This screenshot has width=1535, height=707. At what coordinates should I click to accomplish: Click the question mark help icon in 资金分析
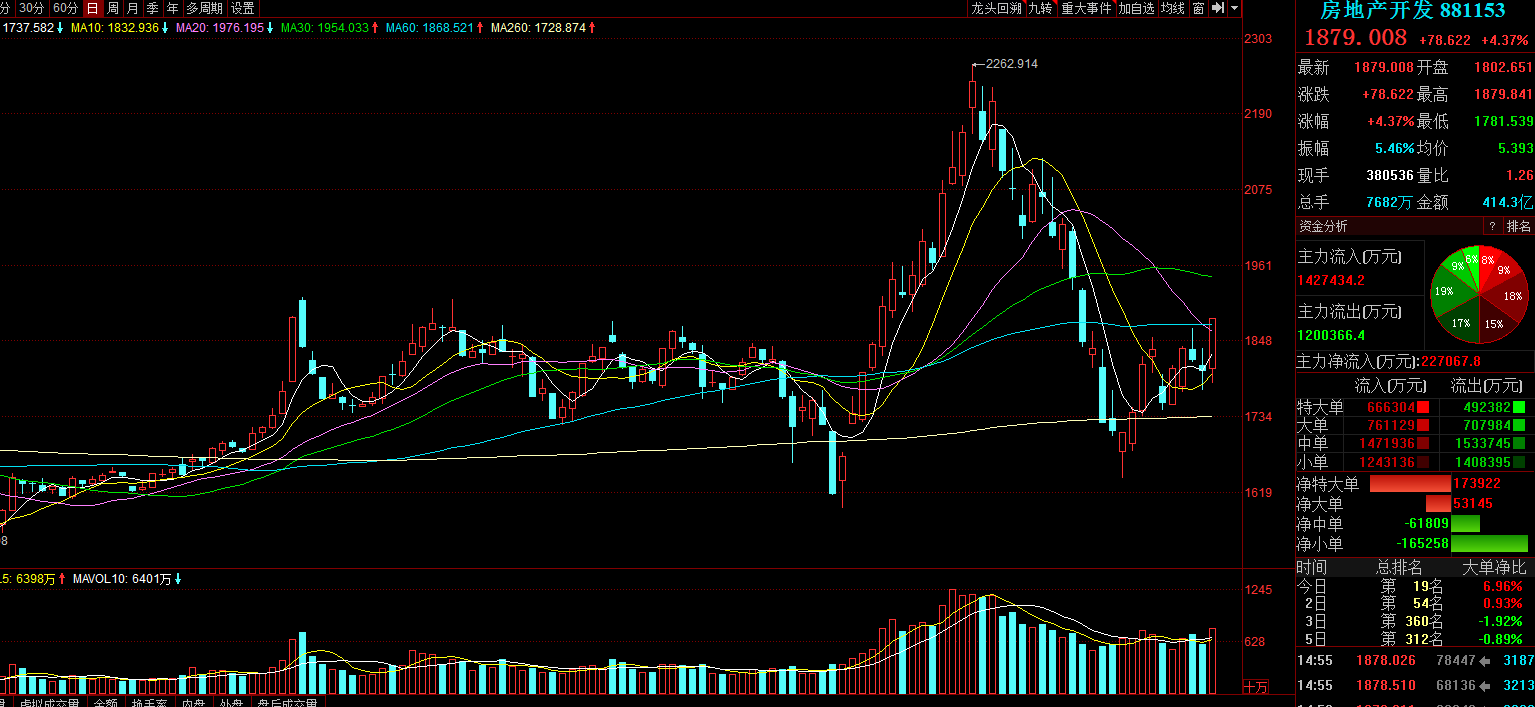click(1491, 226)
